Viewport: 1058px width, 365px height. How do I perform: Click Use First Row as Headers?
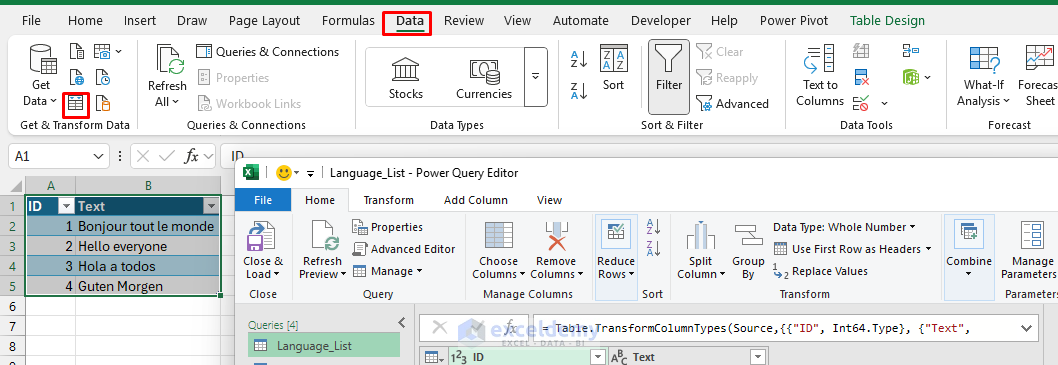tap(852, 249)
